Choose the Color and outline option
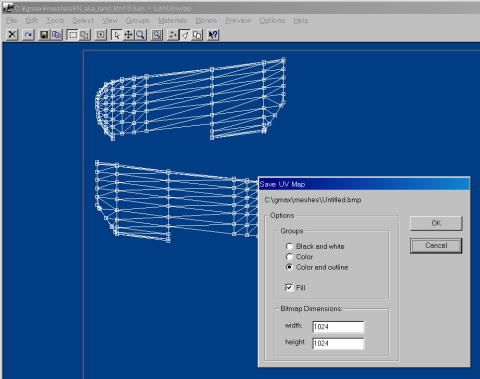The image size is (480, 379). click(x=317, y=267)
